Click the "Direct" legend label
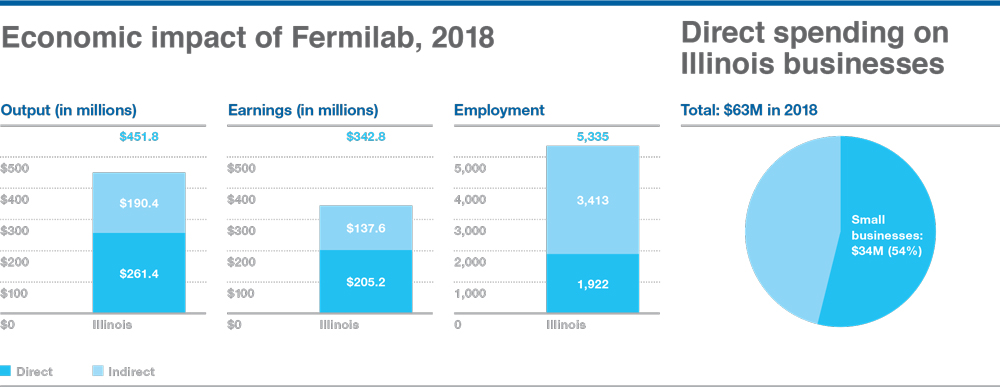Viewport: 1000px width, 387px height. tap(35, 372)
